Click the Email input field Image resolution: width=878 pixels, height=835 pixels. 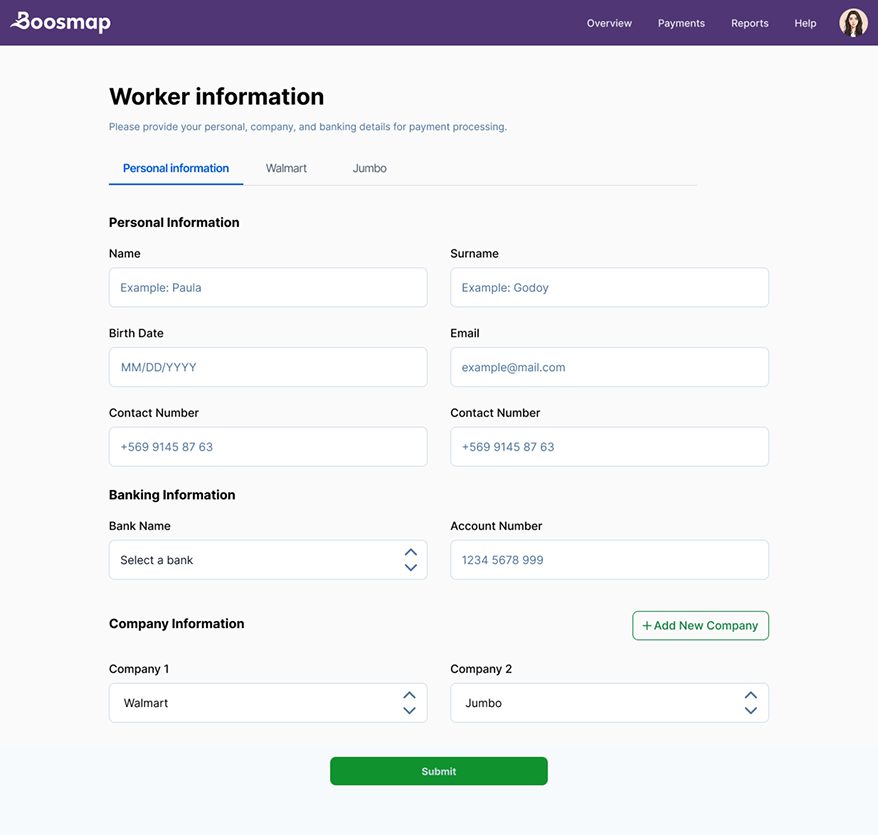coord(609,367)
